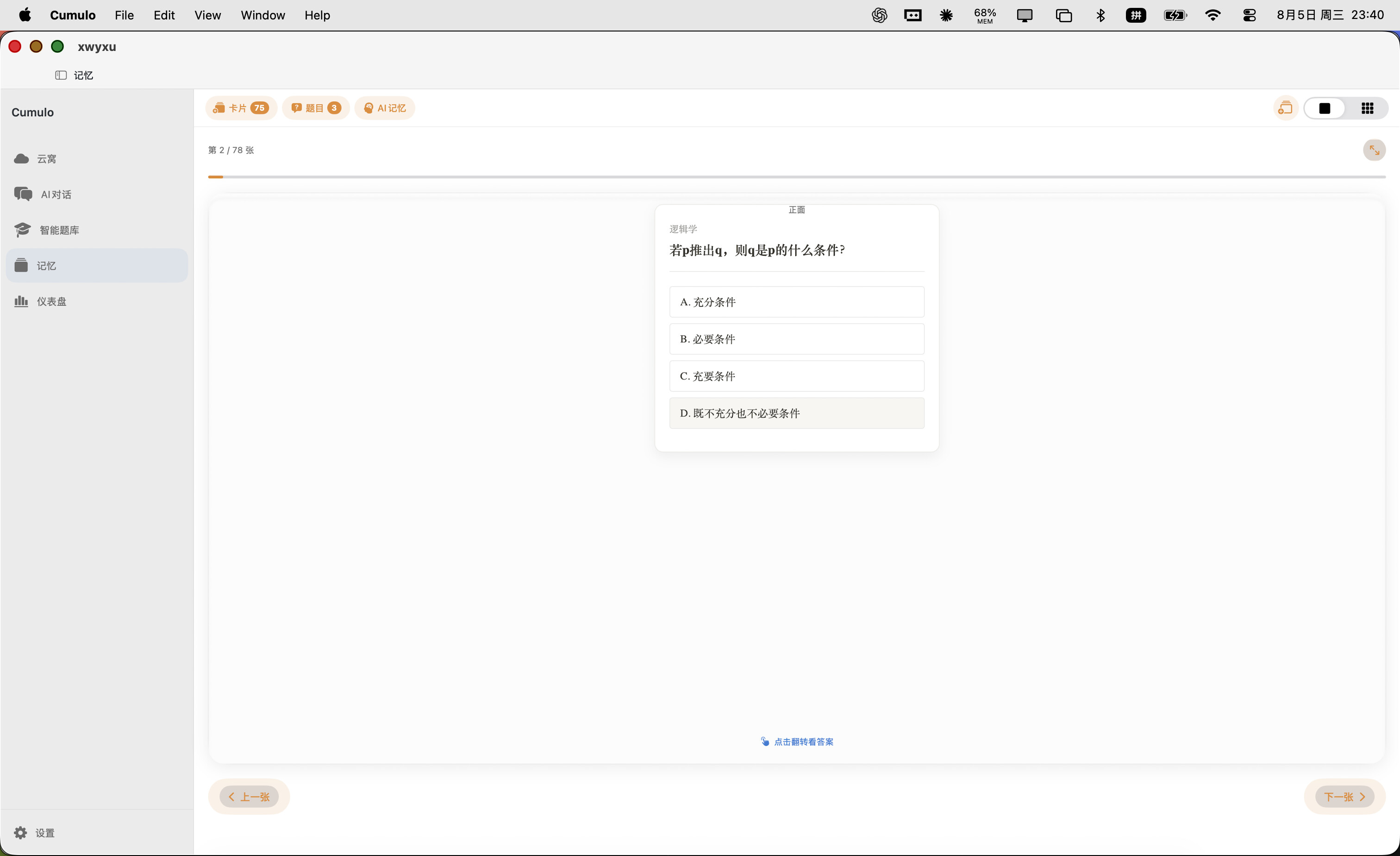The width and height of the screenshot is (1400, 856).
Task: Click the starburst menu bar icon
Action: [x=946, y=15]
